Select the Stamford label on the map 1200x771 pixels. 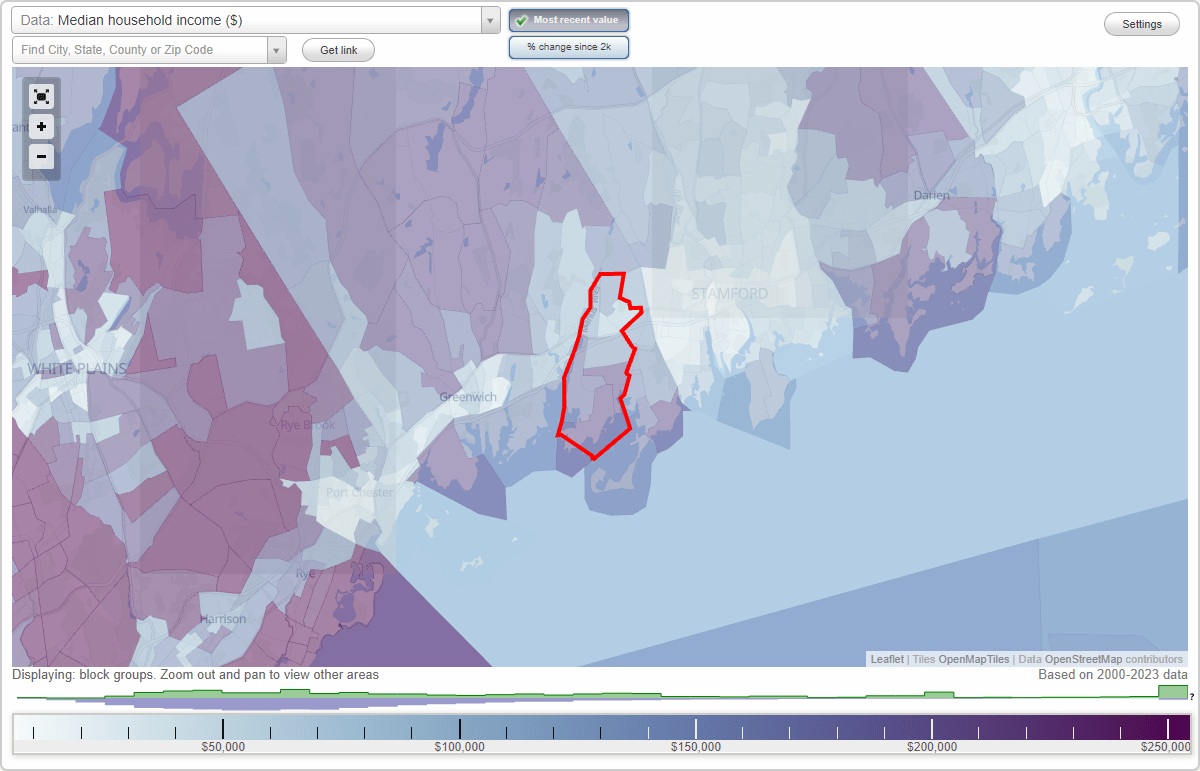click(x=730, y=293)
